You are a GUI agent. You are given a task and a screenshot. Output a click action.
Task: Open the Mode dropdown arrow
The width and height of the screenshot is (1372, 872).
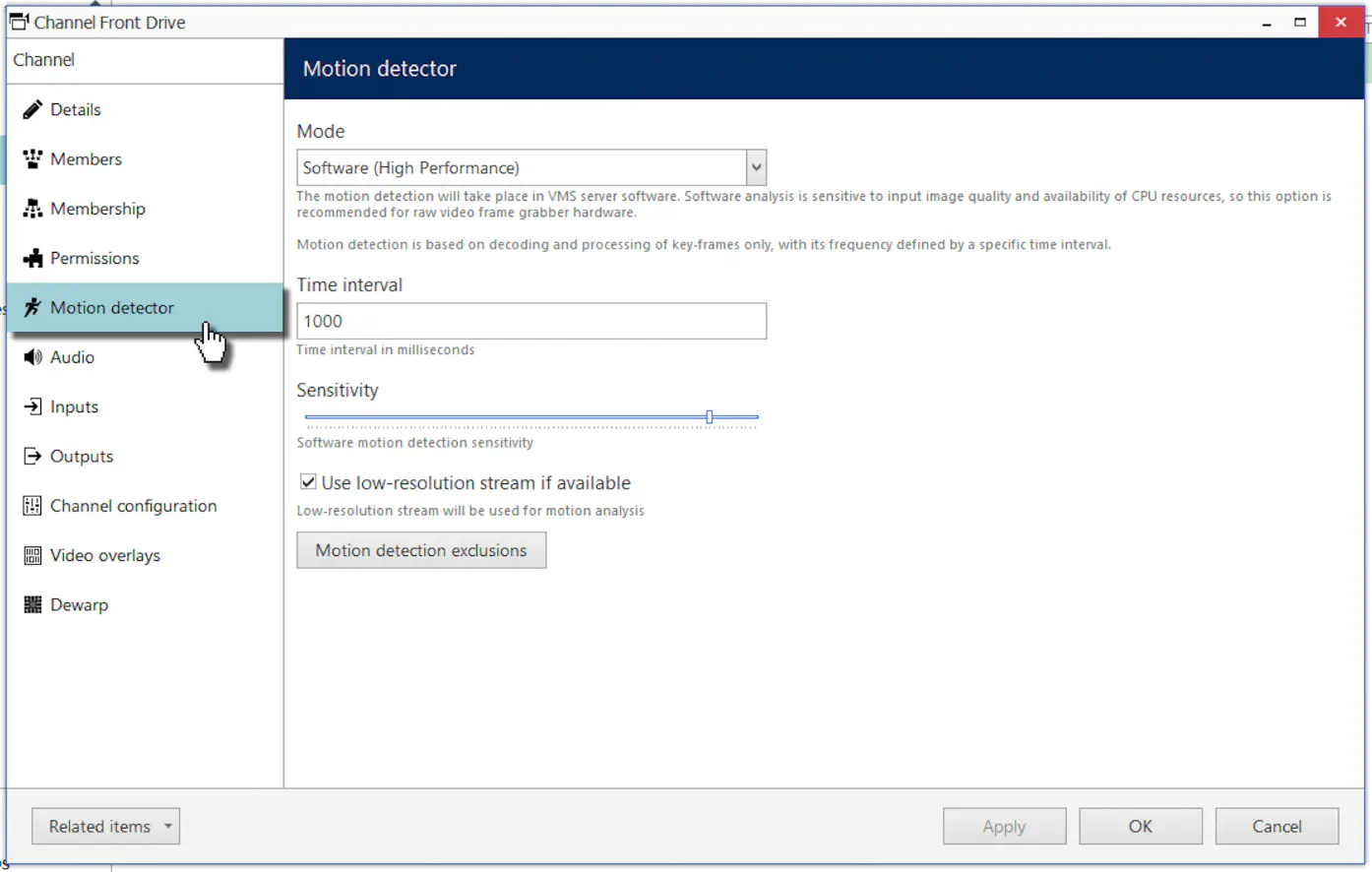pyautogui.click(x=756, y=167)
